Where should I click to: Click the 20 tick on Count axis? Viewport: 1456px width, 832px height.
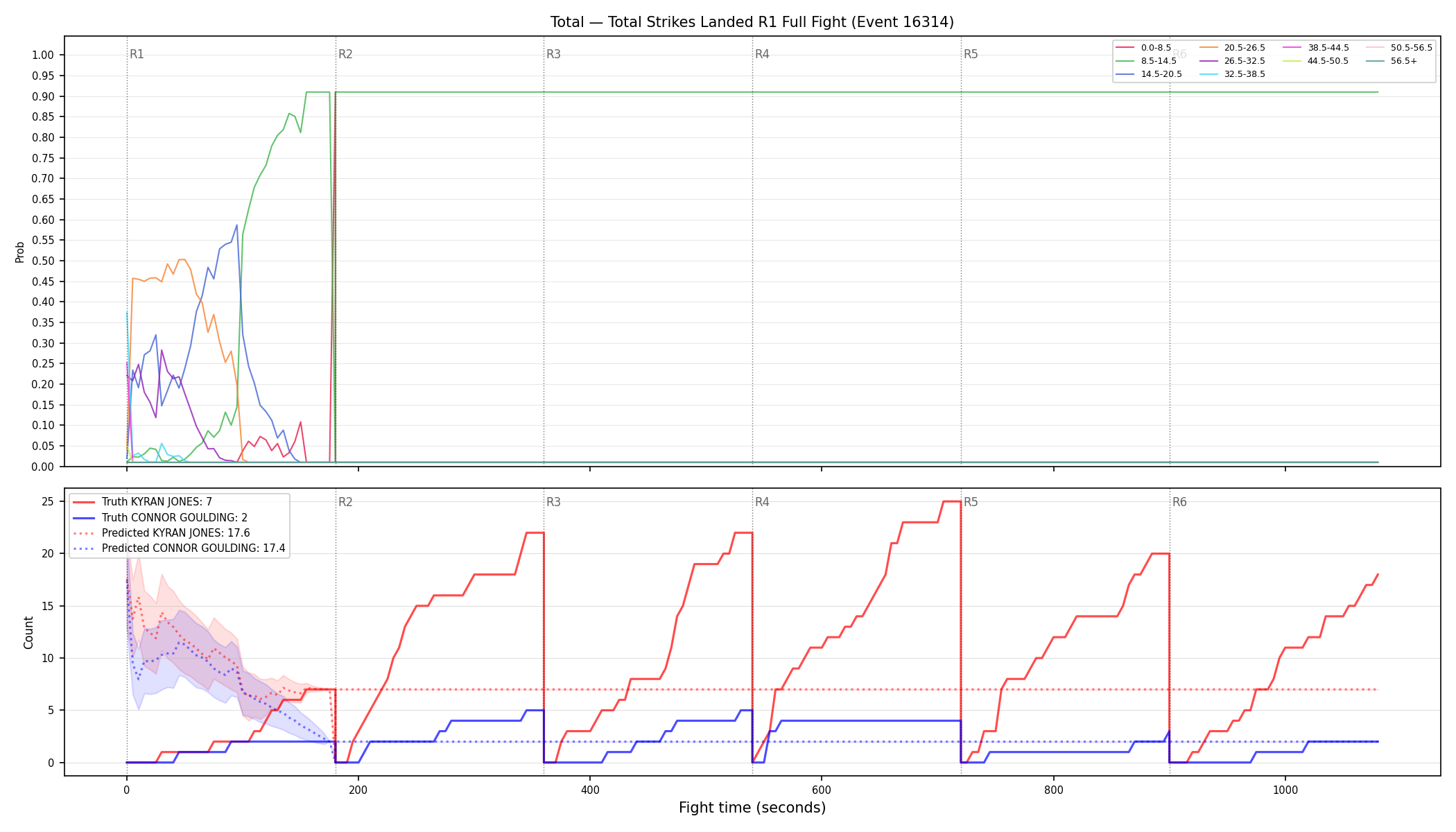pyautogui.click(x=48, y=553)
